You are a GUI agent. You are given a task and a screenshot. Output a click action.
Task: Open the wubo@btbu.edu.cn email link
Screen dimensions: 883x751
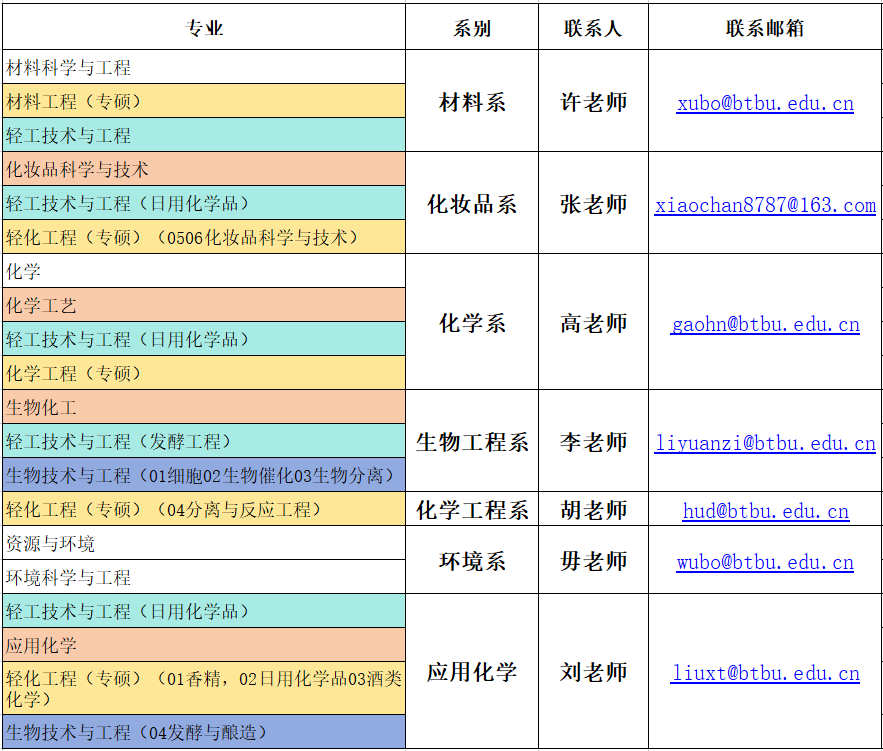coord(765,562)
